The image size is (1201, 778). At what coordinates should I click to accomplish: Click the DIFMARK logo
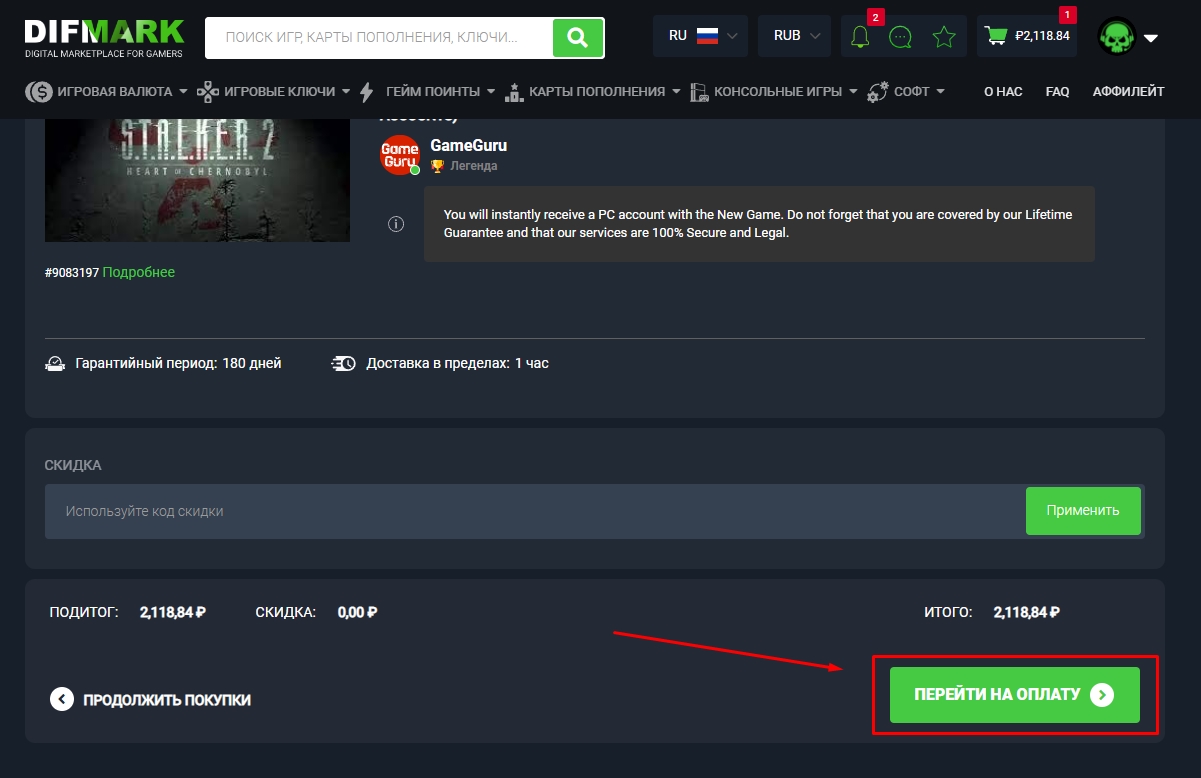point(105,37)
